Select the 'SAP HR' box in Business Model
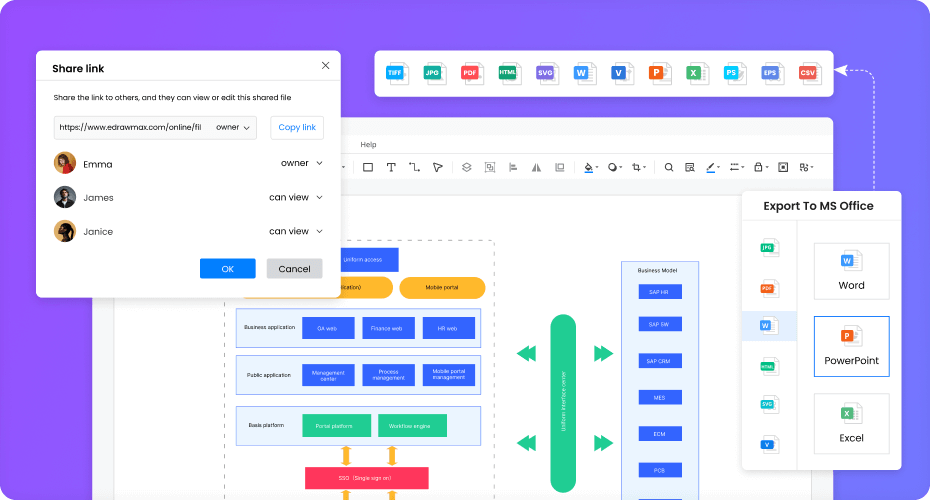930x500 pixels. click(660, 292)
